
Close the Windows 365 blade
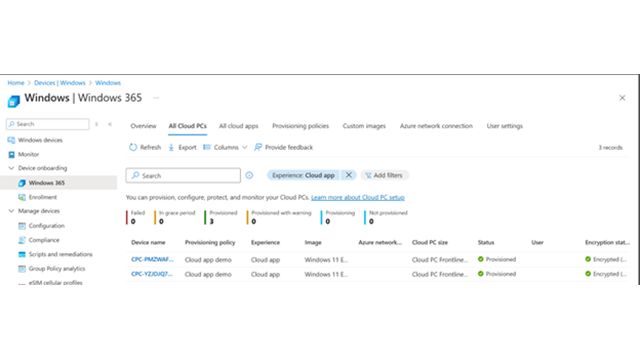pos(622,98)
